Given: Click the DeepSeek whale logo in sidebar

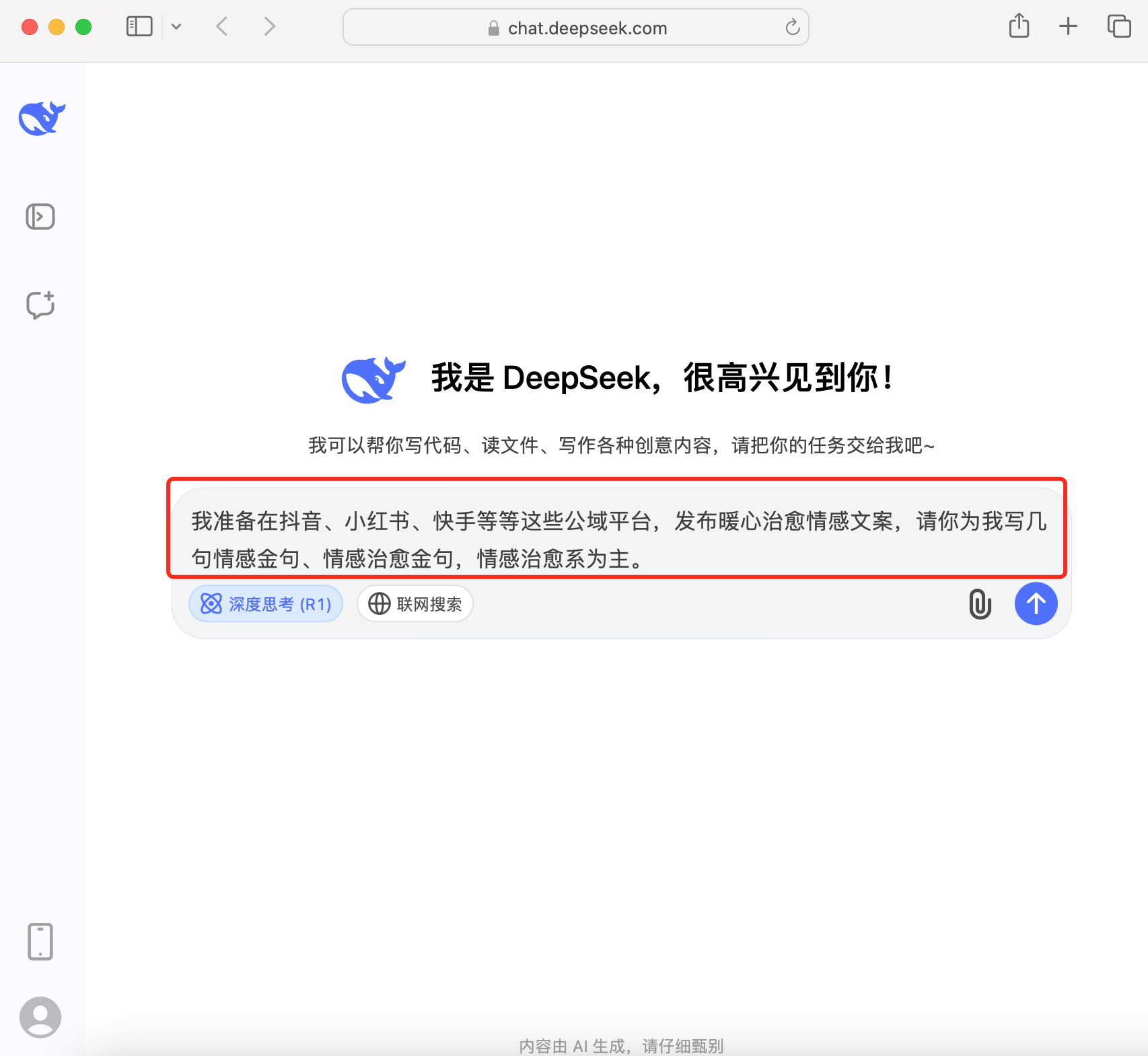Looking at the screenshot, I should pyautogui.click(x=42, y=118).
